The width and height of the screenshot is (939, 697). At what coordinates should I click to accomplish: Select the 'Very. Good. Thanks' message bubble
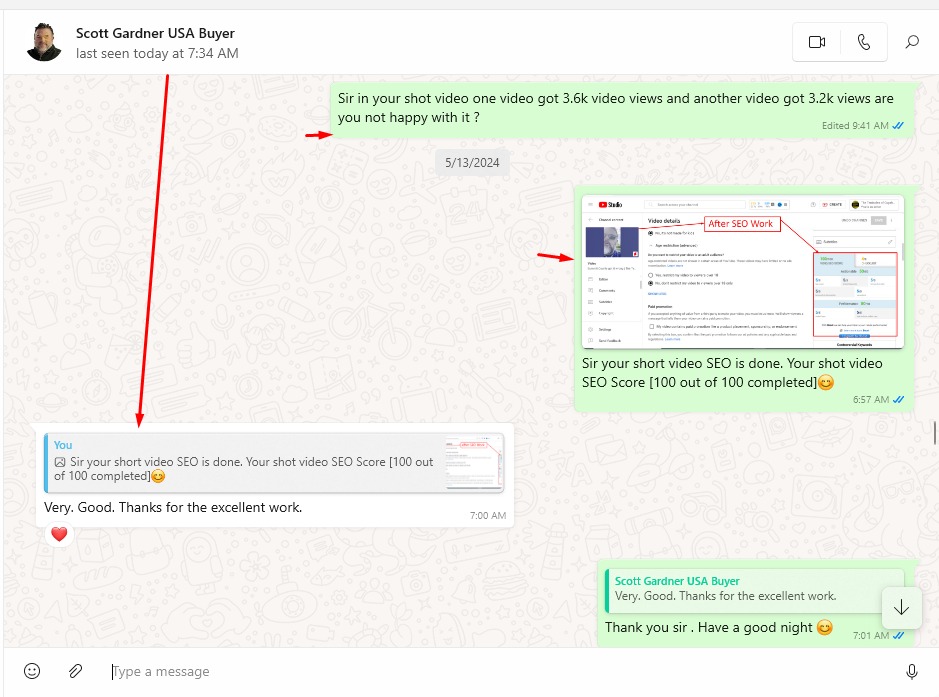(x=173, y=508)
